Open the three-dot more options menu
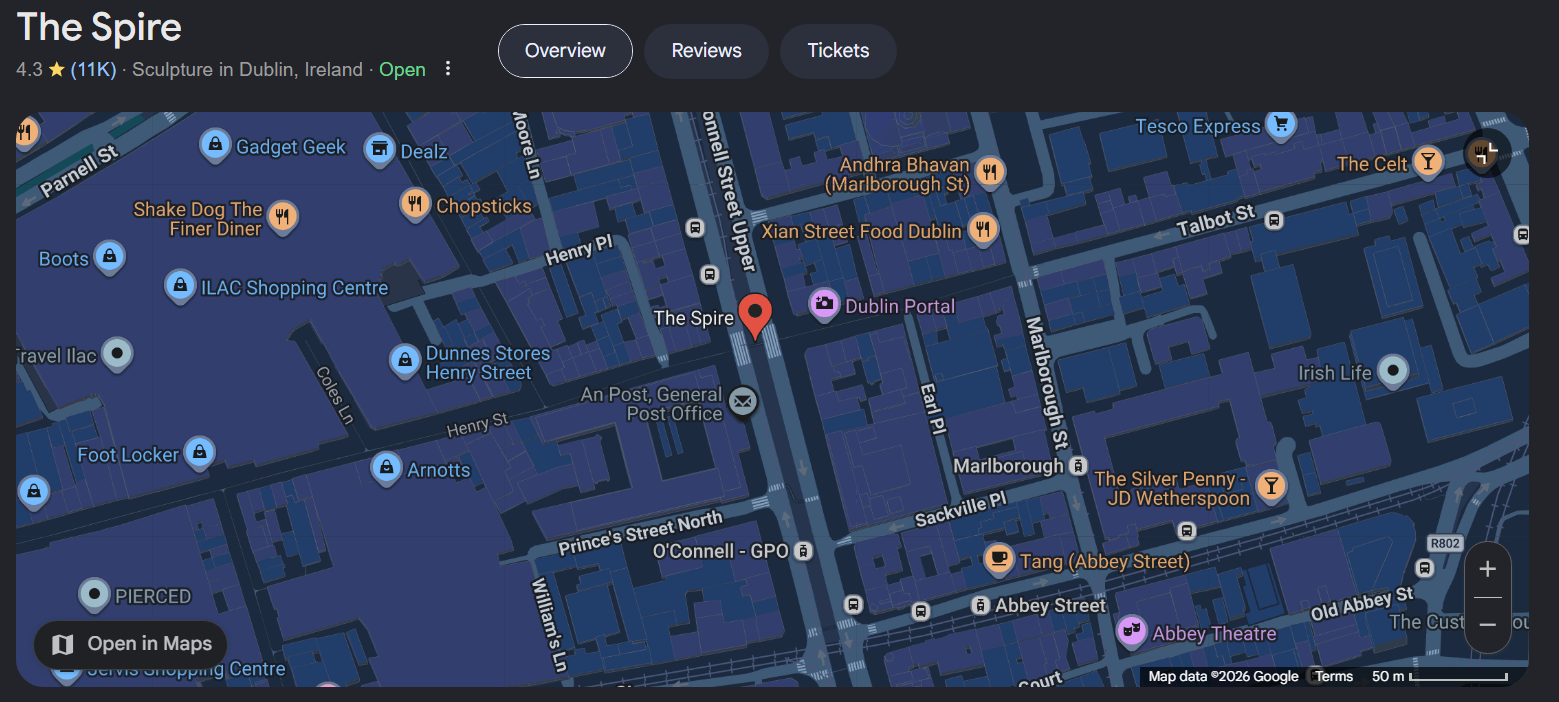This screenshot has width=1559, height=702. (x=448, y=69)
